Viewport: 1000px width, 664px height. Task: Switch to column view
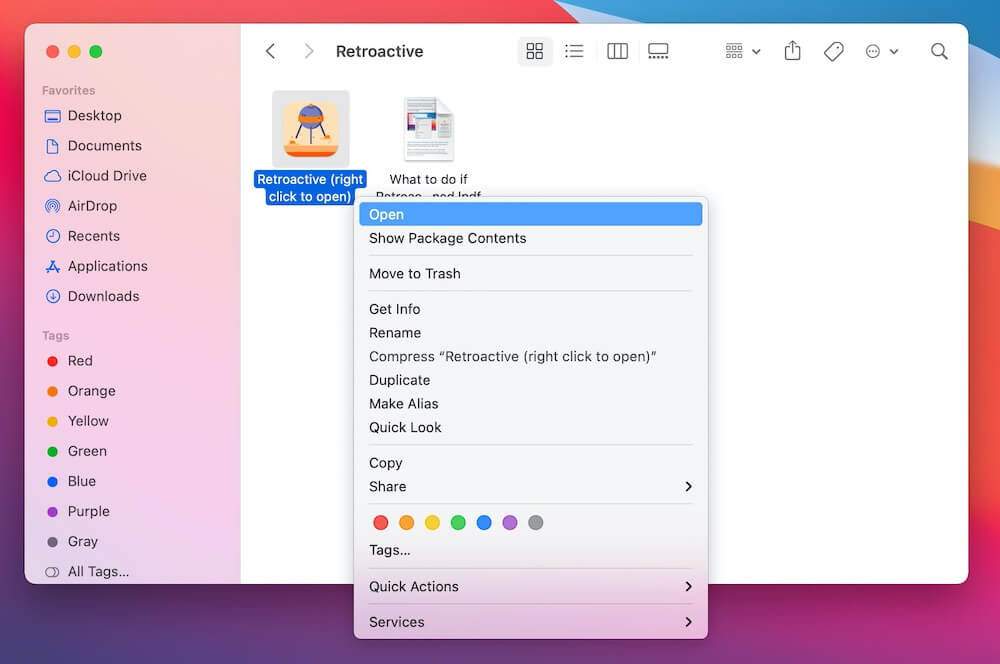click(617, 51)
